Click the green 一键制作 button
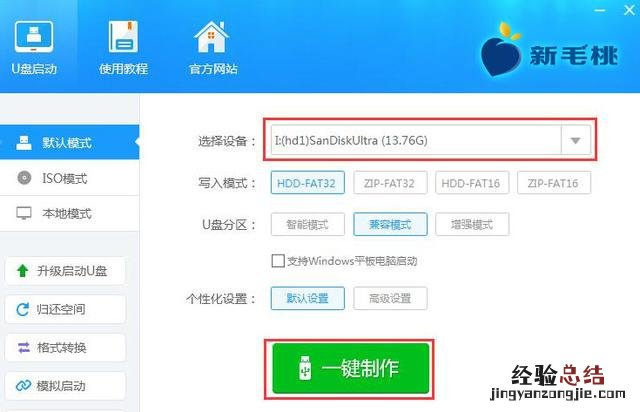This screenshot has width=640, height=412. (x=351, y=368)
